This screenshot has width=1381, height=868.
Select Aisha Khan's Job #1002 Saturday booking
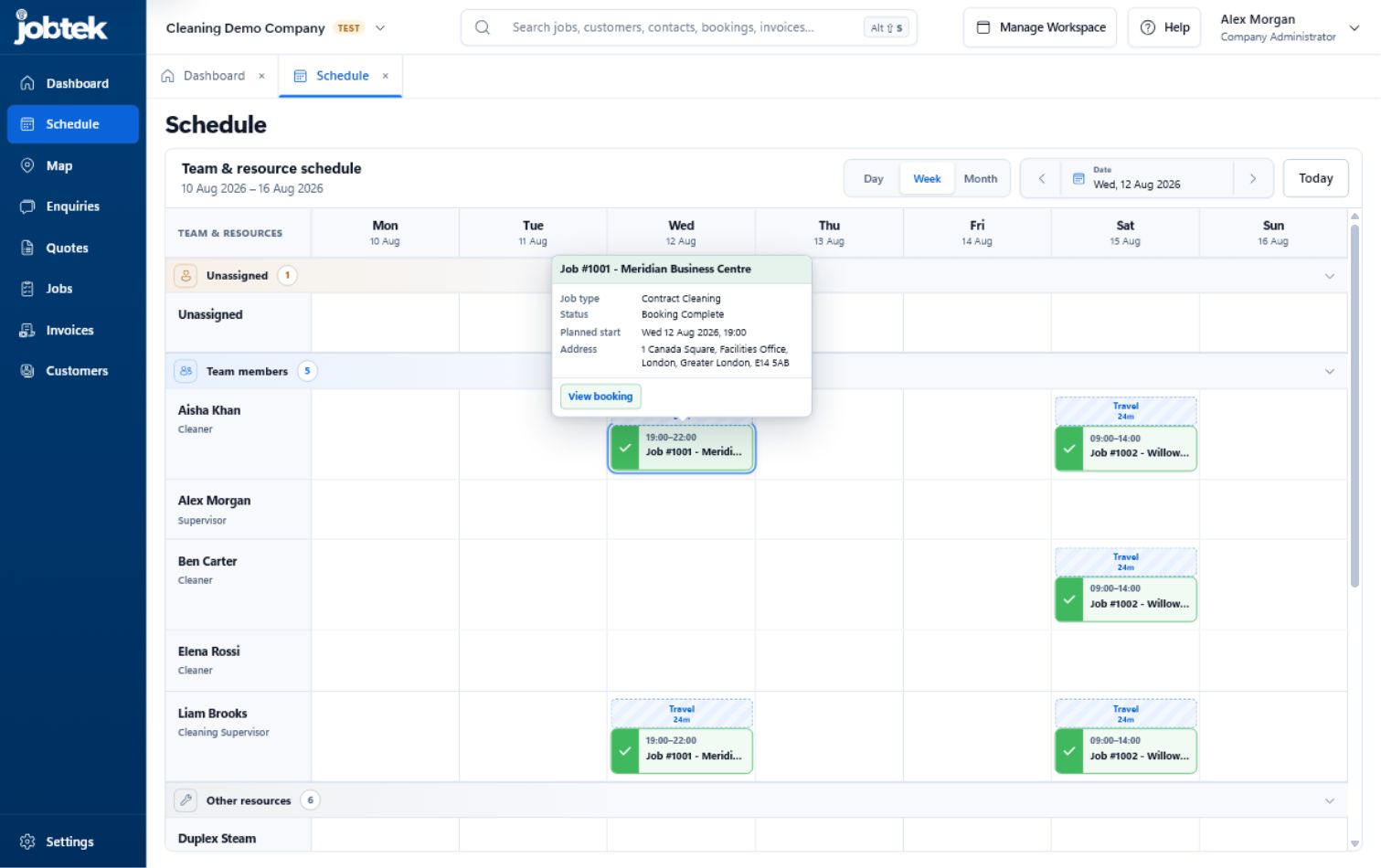(1126, 449)
